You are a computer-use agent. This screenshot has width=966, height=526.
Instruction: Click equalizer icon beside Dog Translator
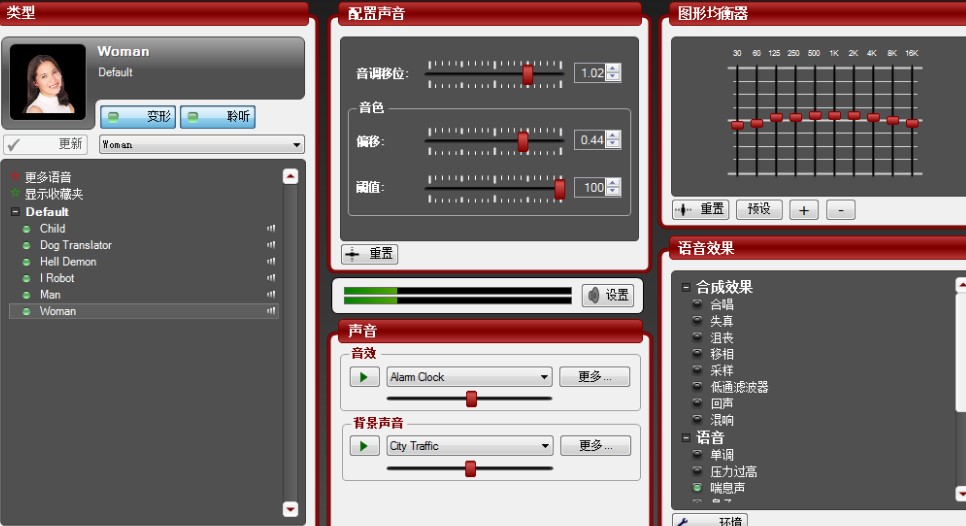[x=270, y=245]
